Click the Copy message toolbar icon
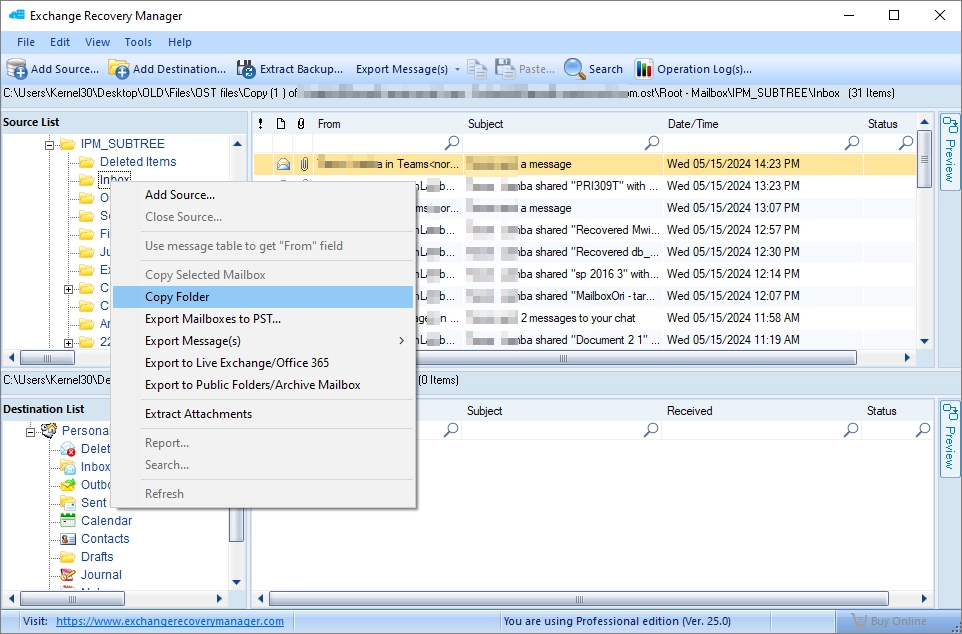Viewport: 962px width, 634px height. click(477, 69)
